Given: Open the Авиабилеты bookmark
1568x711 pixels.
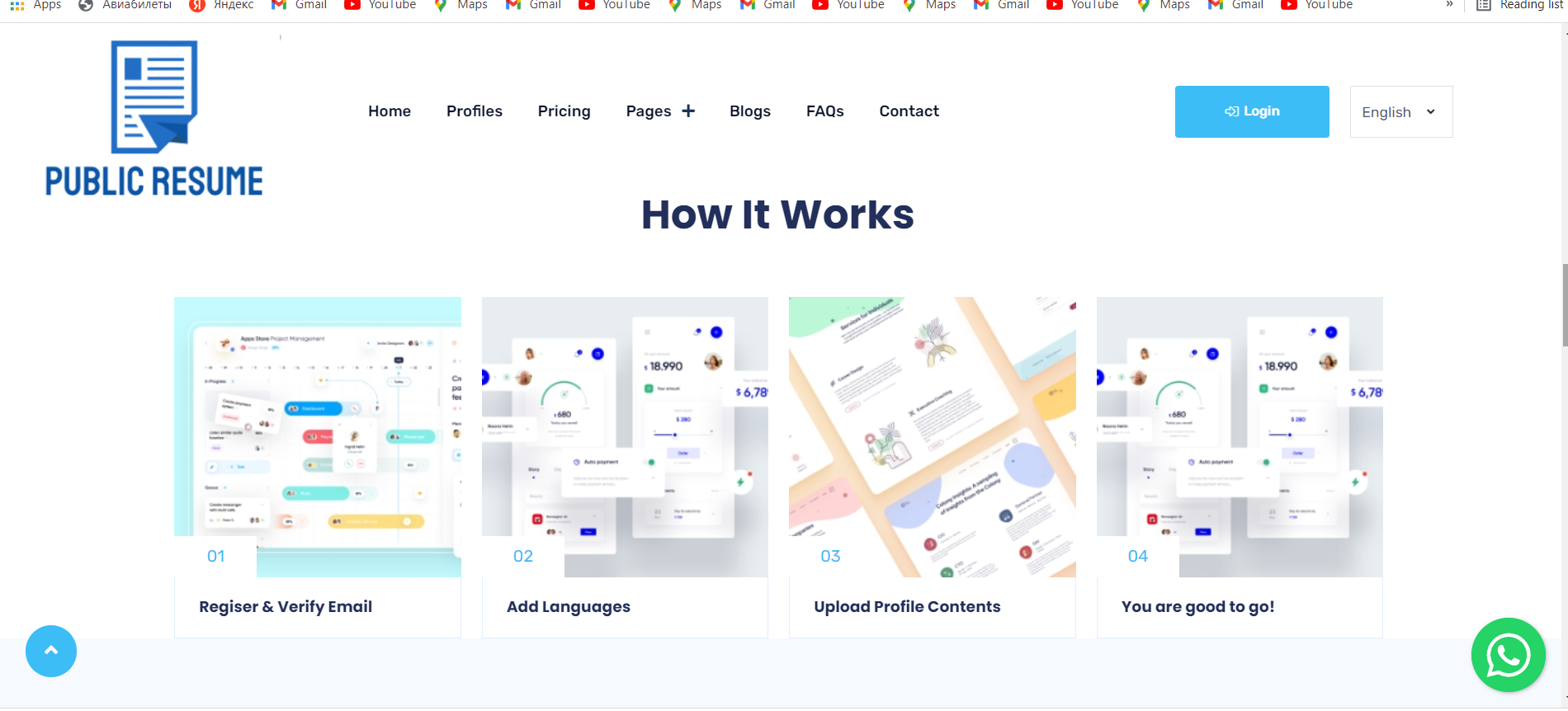Looking at the screenshot, I should [125, 5].
